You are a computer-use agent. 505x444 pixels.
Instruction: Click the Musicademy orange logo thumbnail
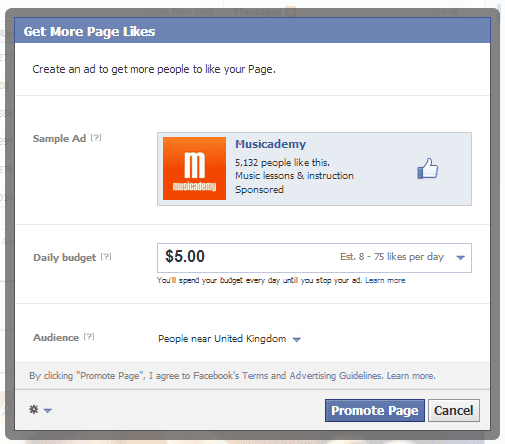(x=194, y=168)
